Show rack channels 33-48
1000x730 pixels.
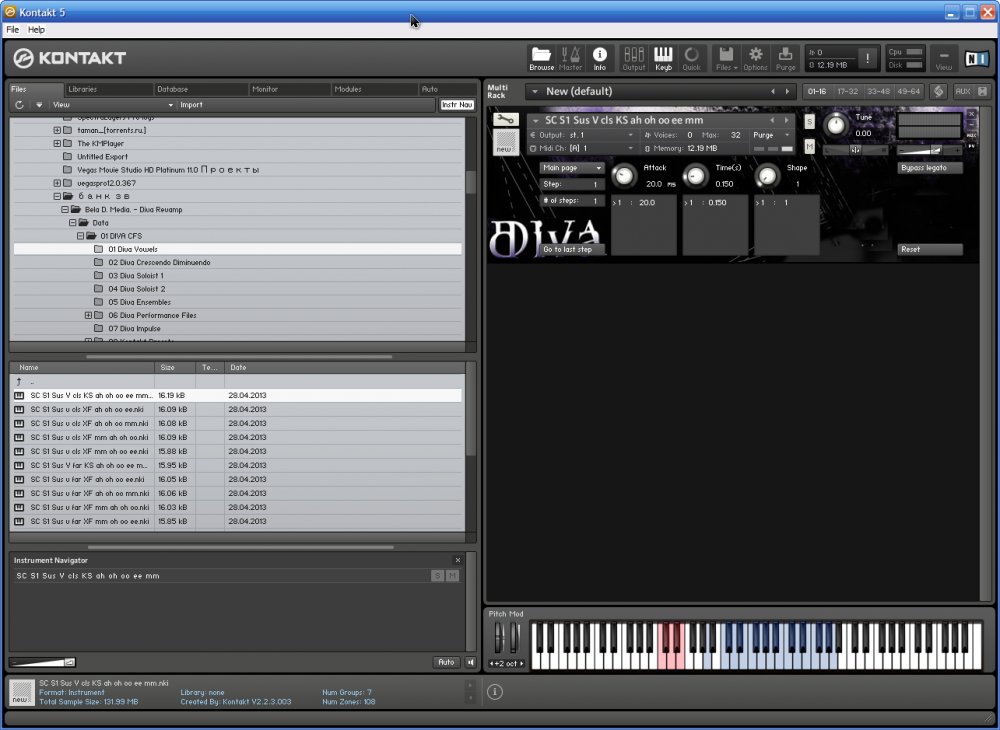878,91
